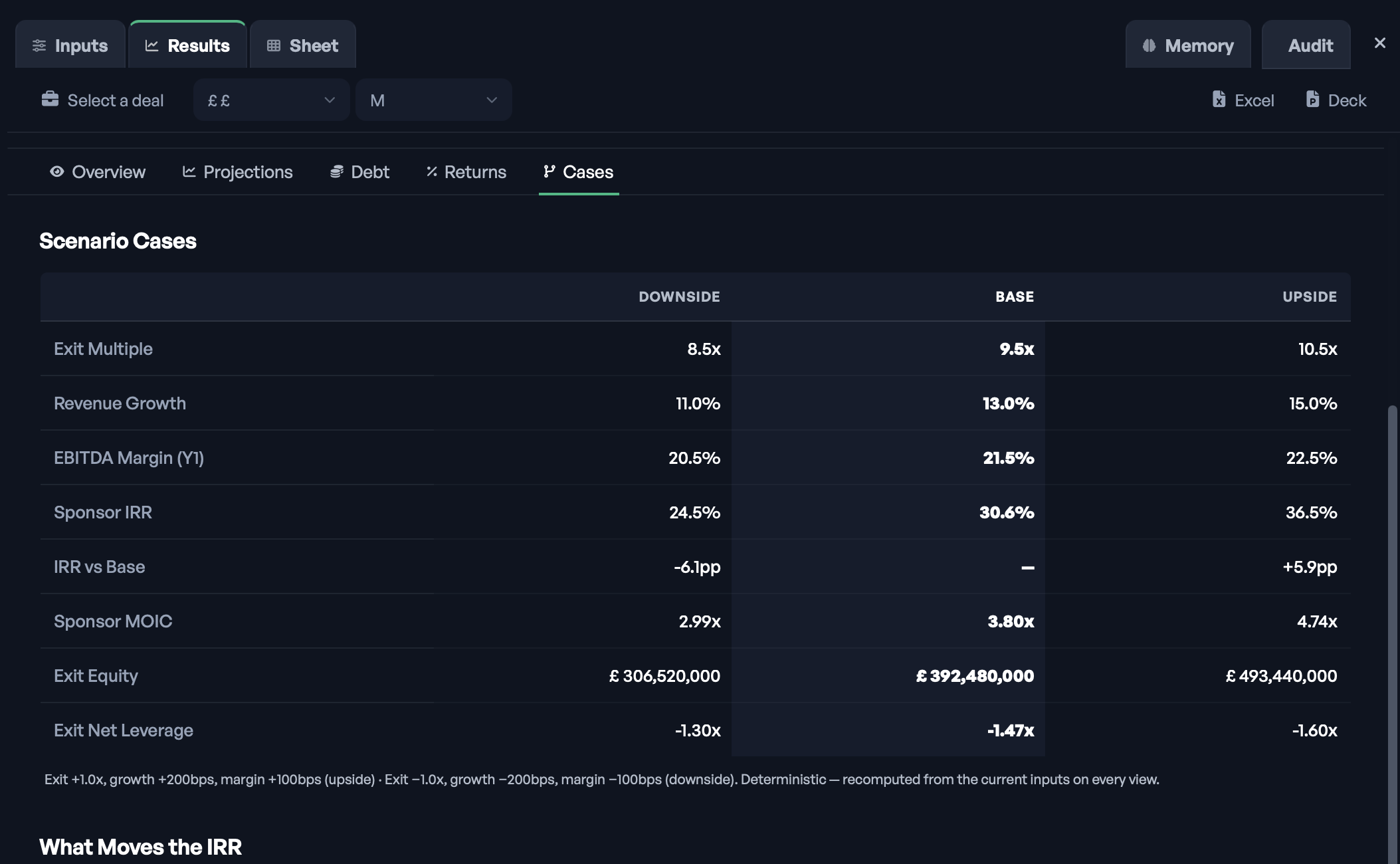1400x864 pixels.
Task: Click the Deck file icon
Action: click(x=1312, y=99)
